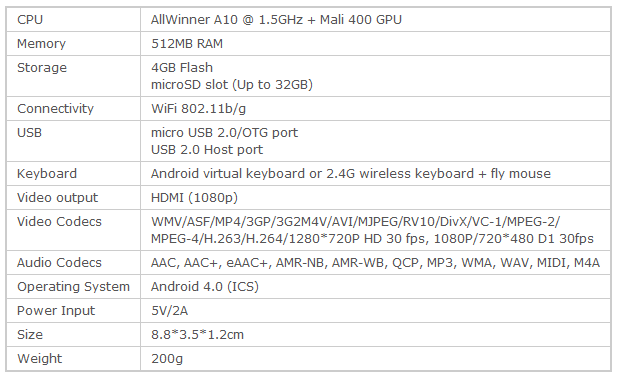Click the Power Input row label
618x377 pixels.
click(56, 311)
